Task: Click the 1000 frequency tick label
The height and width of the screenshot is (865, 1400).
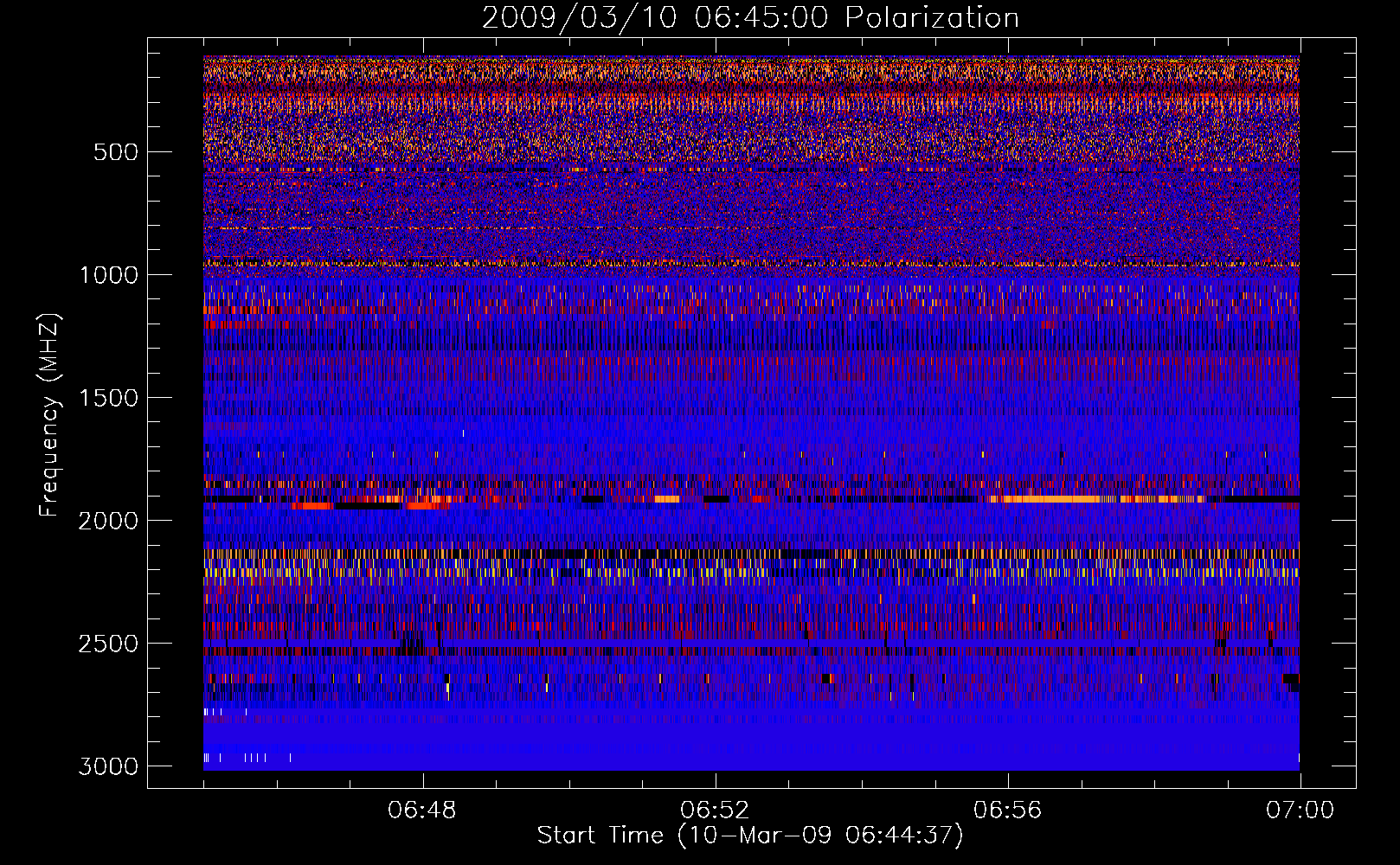Action: [108, 275]
